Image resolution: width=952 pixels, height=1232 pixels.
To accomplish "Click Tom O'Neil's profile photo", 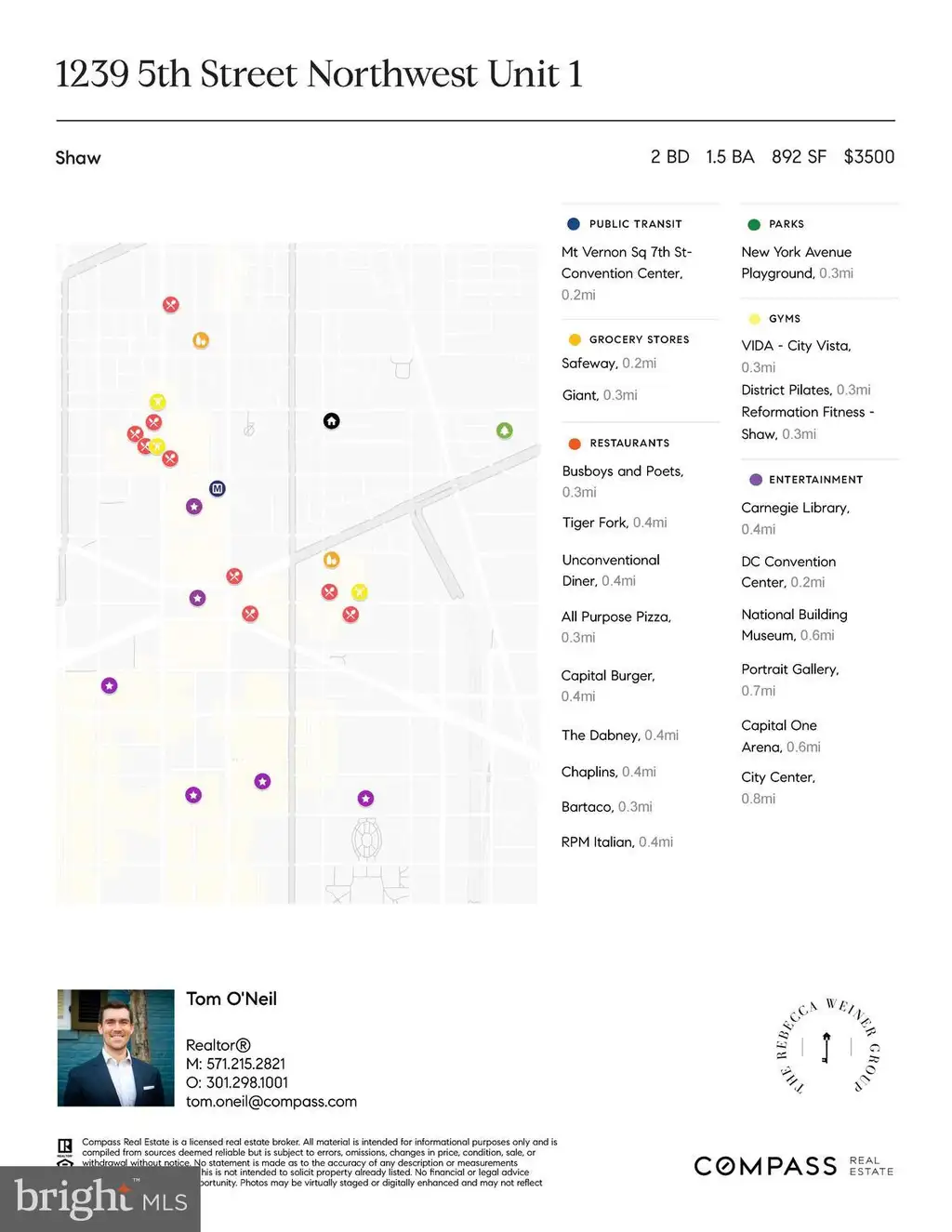I will pyautogui.click(x=115, y=1048).
